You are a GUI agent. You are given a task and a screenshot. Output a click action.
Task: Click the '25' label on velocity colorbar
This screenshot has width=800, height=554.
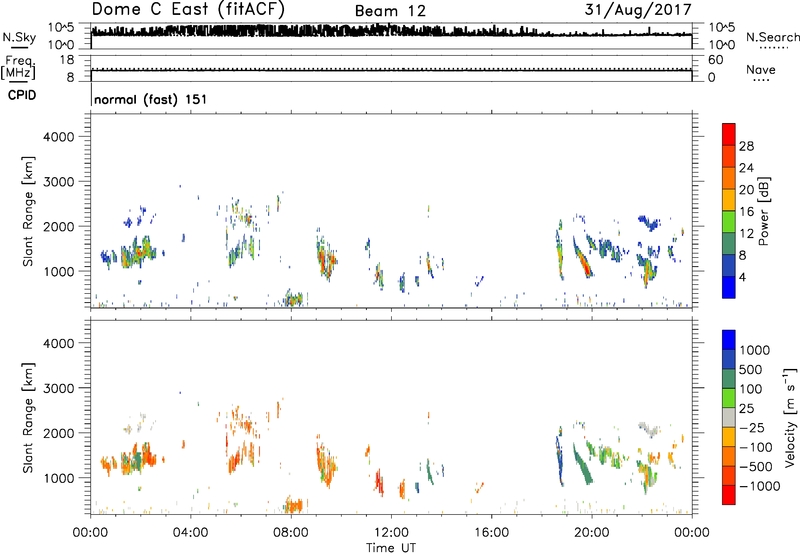[747, 409]
